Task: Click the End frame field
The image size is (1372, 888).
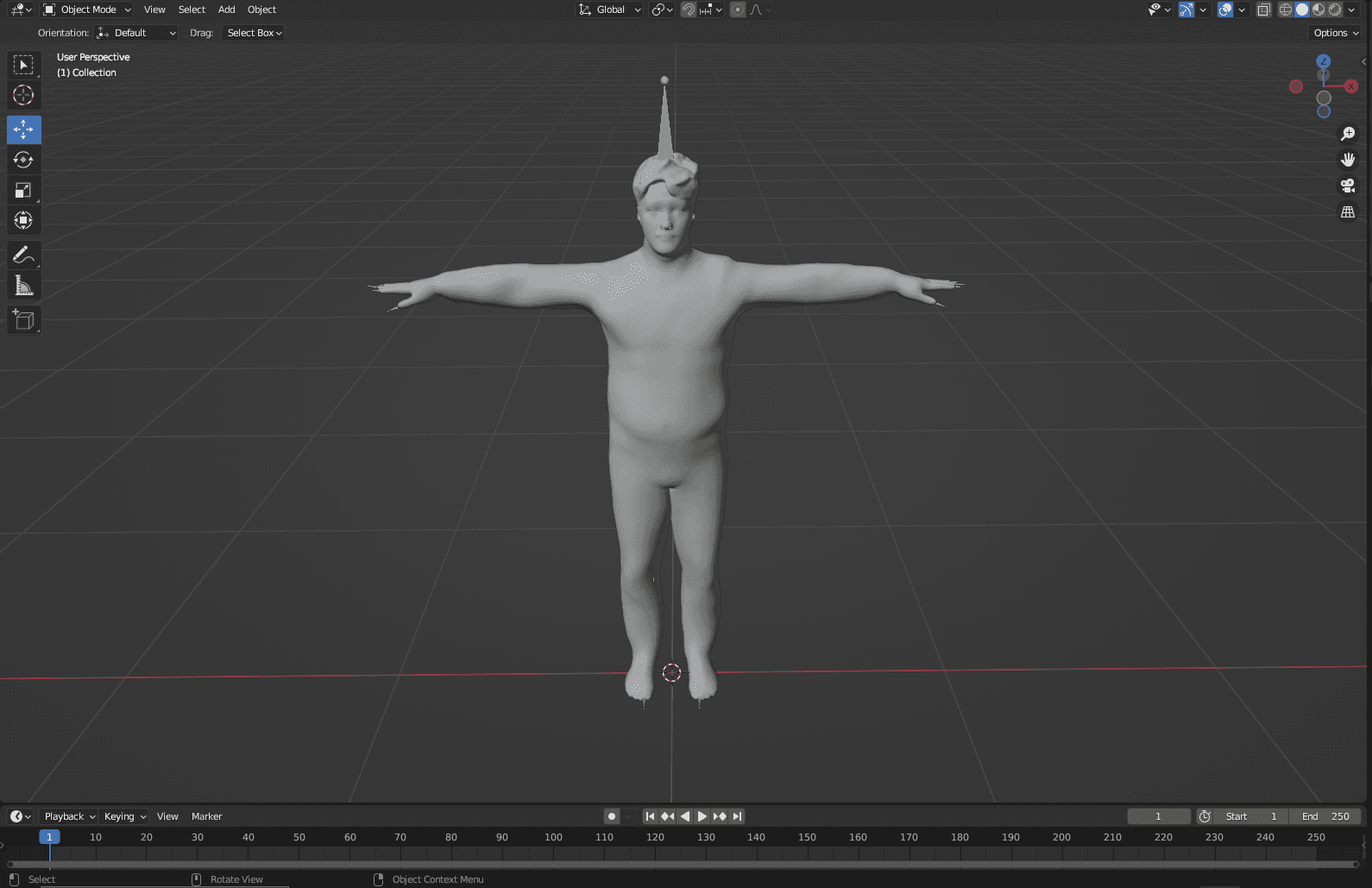Action: click(1325, 816)
